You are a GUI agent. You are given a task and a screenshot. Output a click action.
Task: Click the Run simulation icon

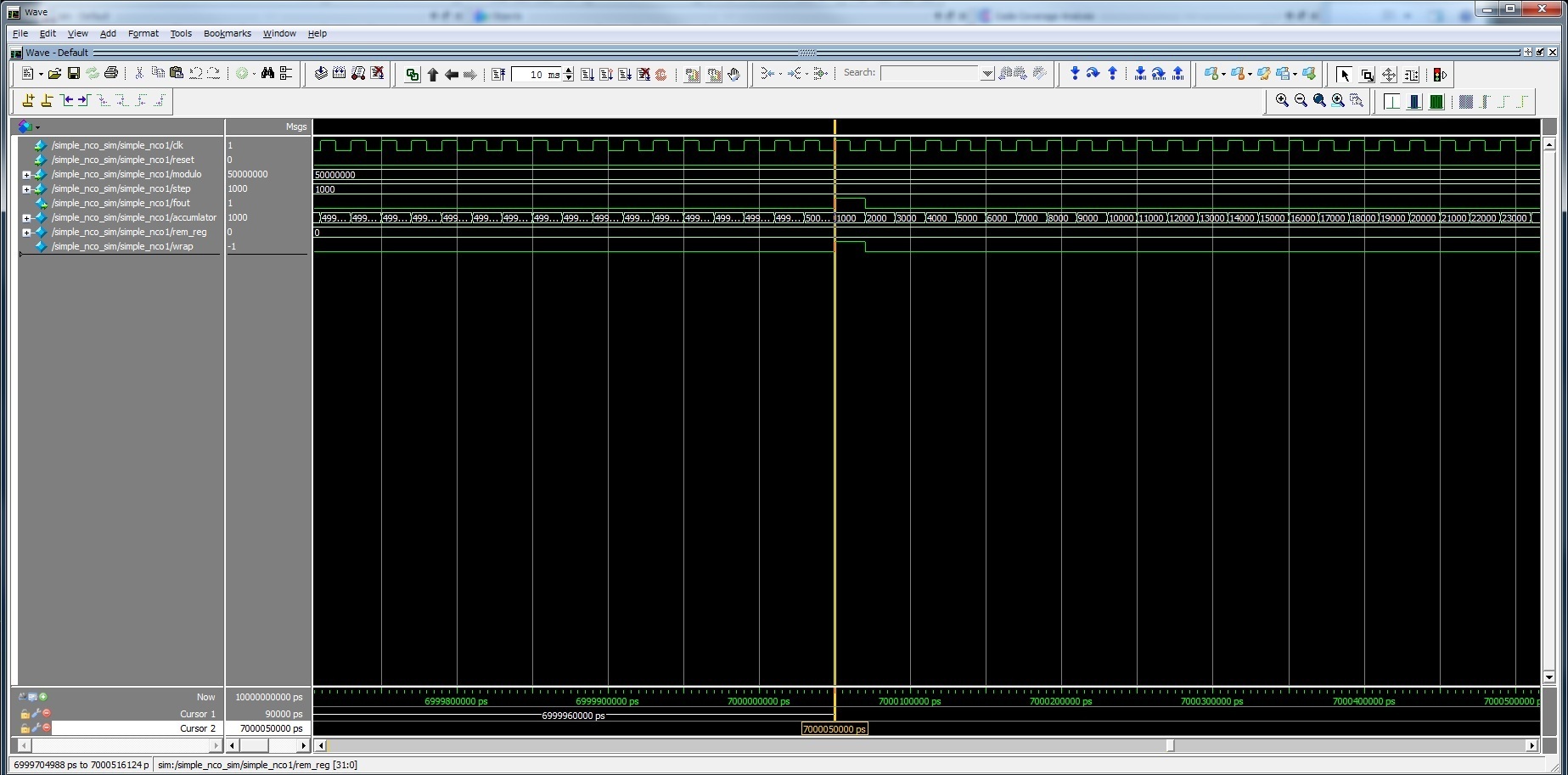(587, 74)
